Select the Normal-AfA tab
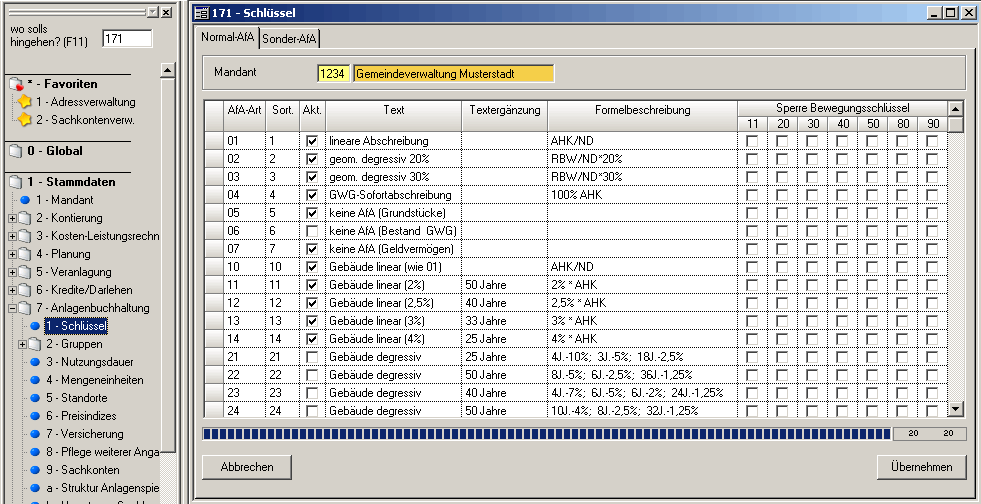Viewport: 981px width, 504px height. pyautogui.click(x=228, y=38)
